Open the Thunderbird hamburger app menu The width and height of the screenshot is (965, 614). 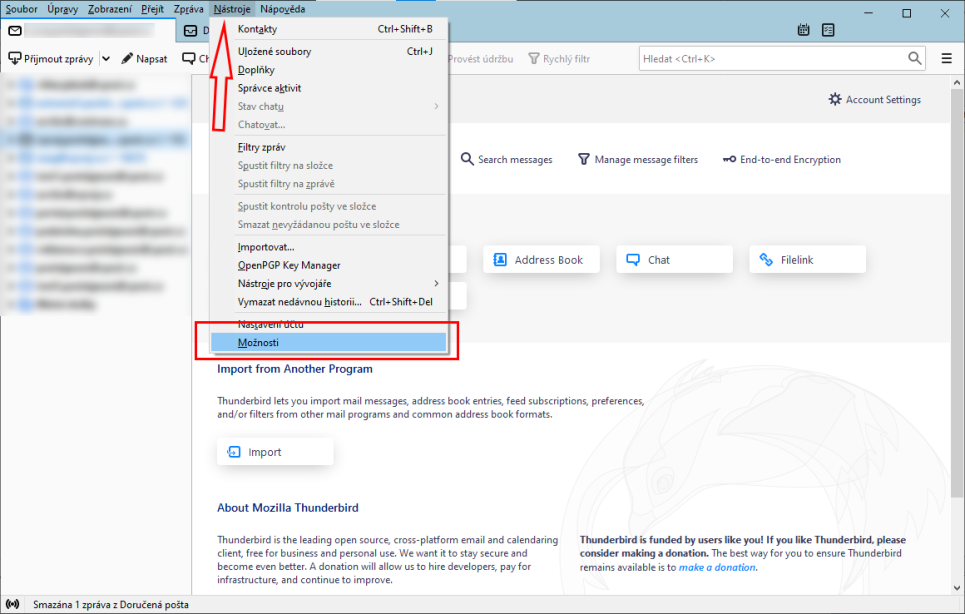tap(947, 58)
